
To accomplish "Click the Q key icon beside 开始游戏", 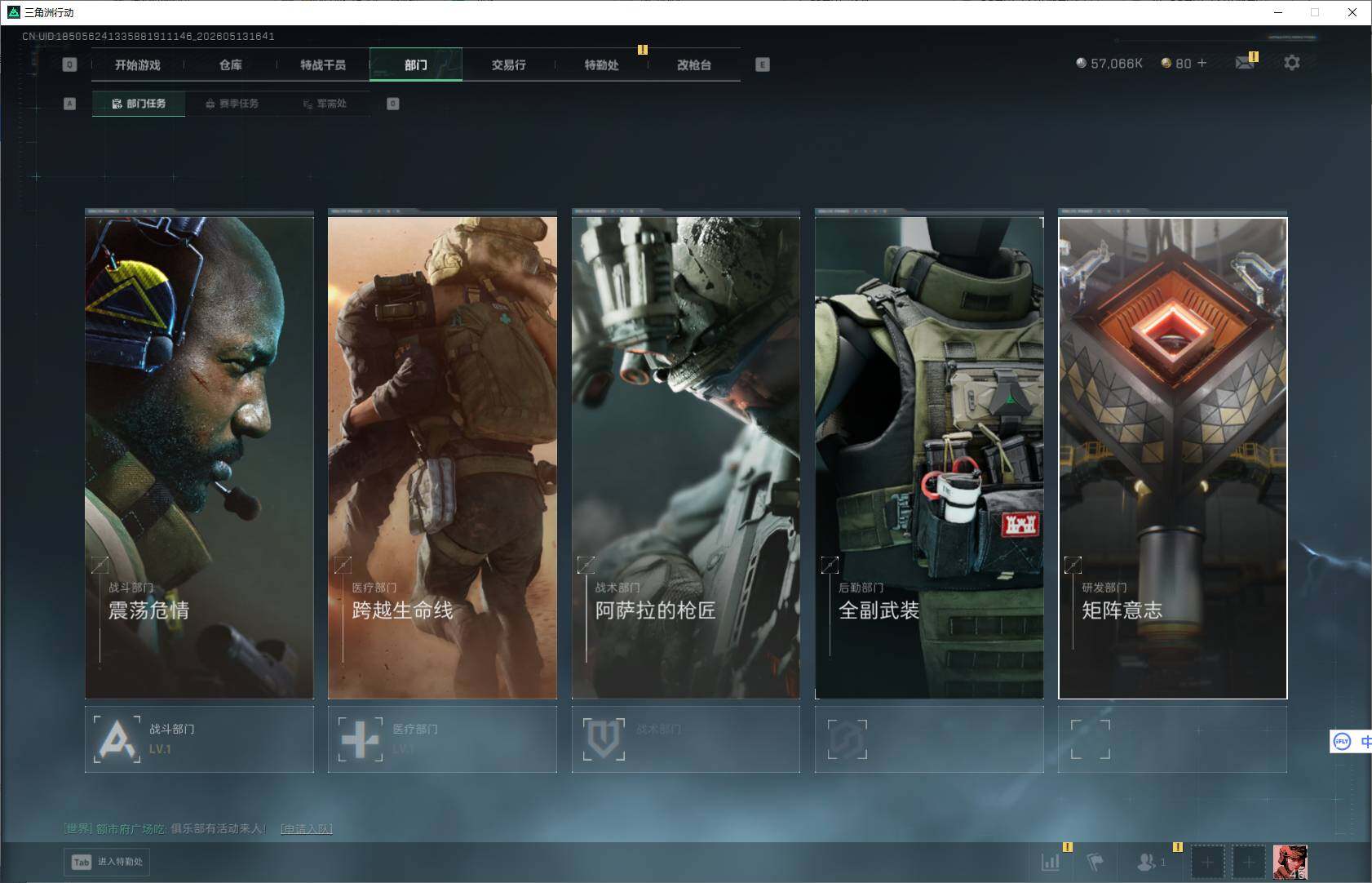I will (x=70, y=64).
